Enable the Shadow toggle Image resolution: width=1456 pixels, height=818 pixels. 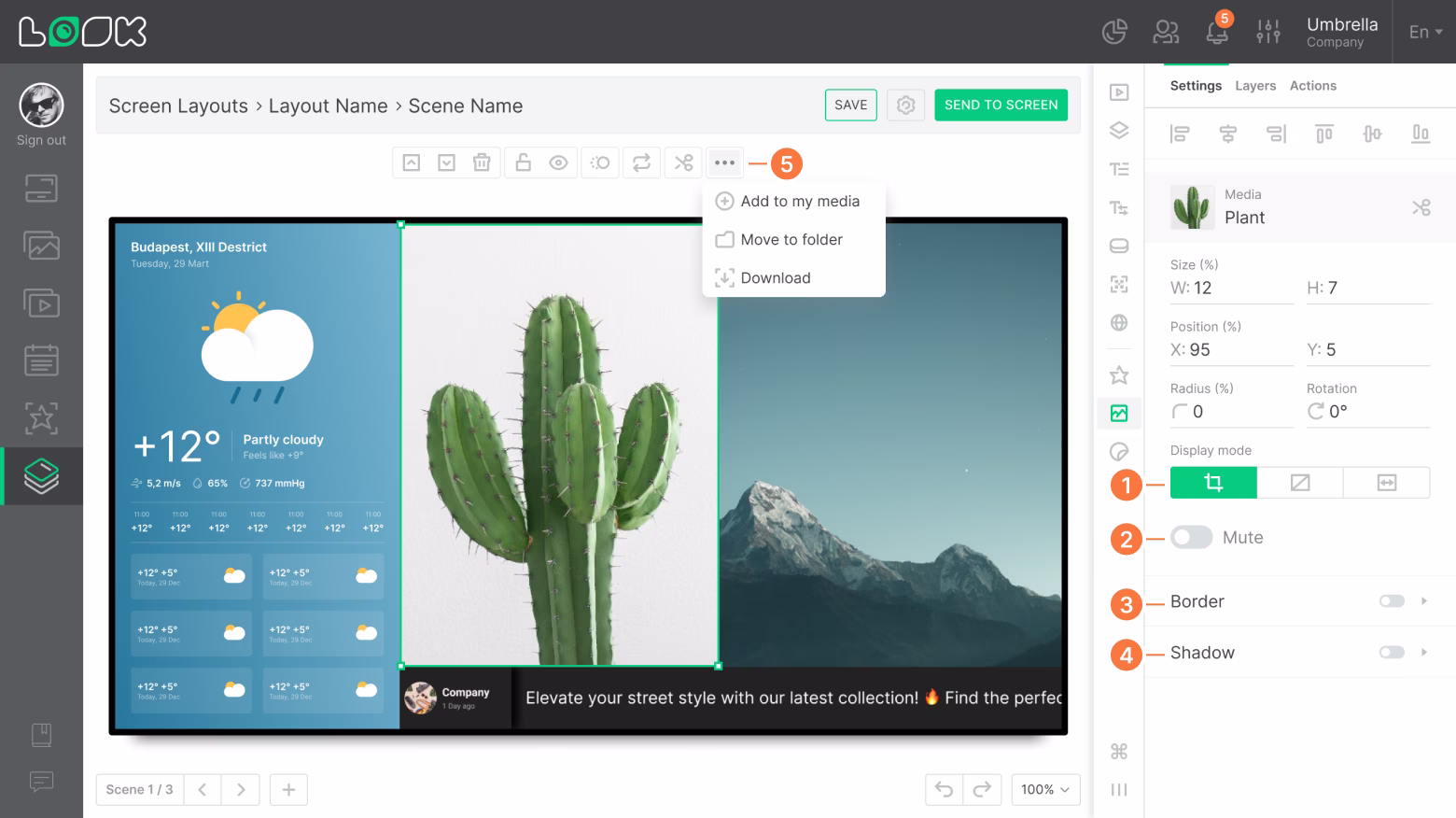(x=1392, y=653)
